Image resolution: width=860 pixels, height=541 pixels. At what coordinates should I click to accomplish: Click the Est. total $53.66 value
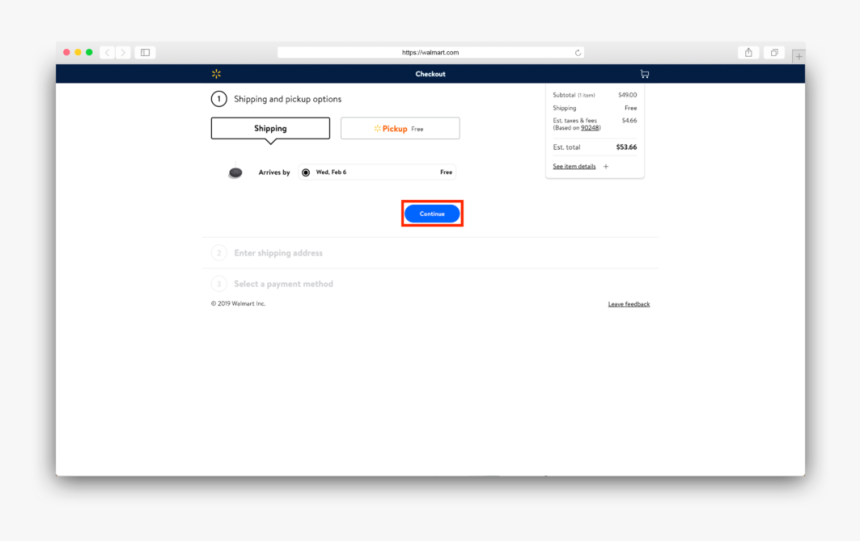pyautogui.click(x=626, y=147)
